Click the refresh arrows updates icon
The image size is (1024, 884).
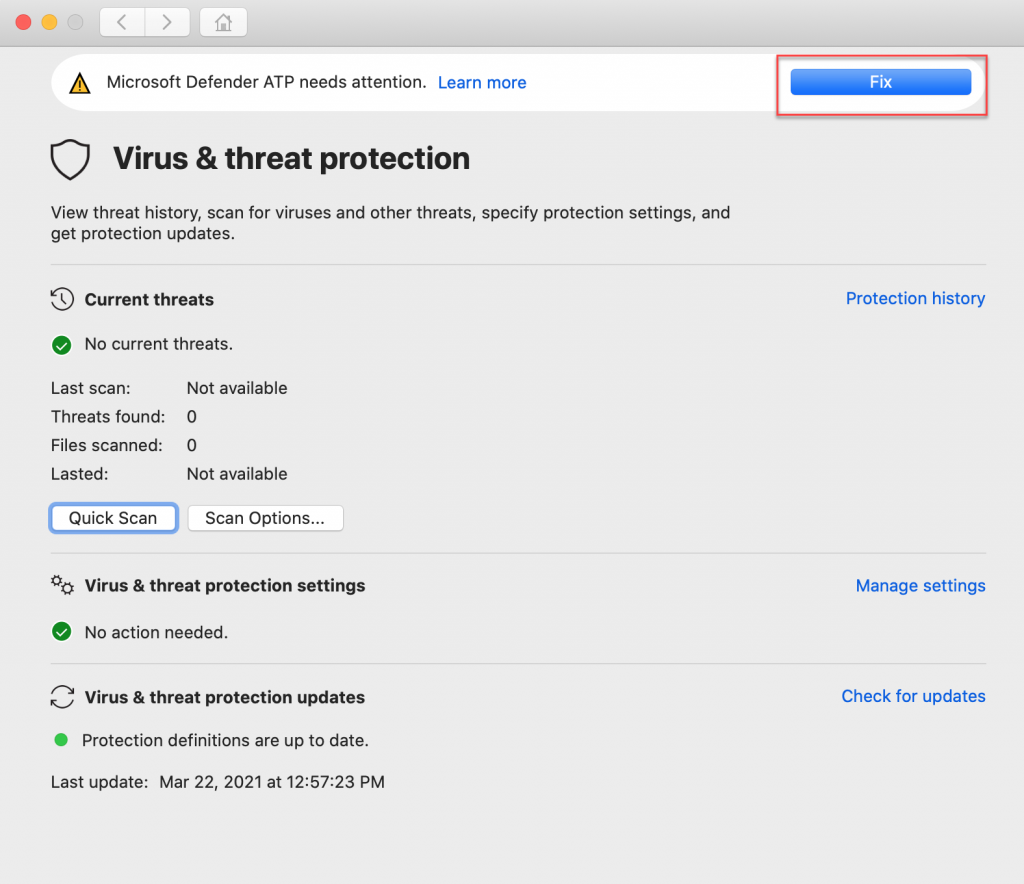click(62, 697)
